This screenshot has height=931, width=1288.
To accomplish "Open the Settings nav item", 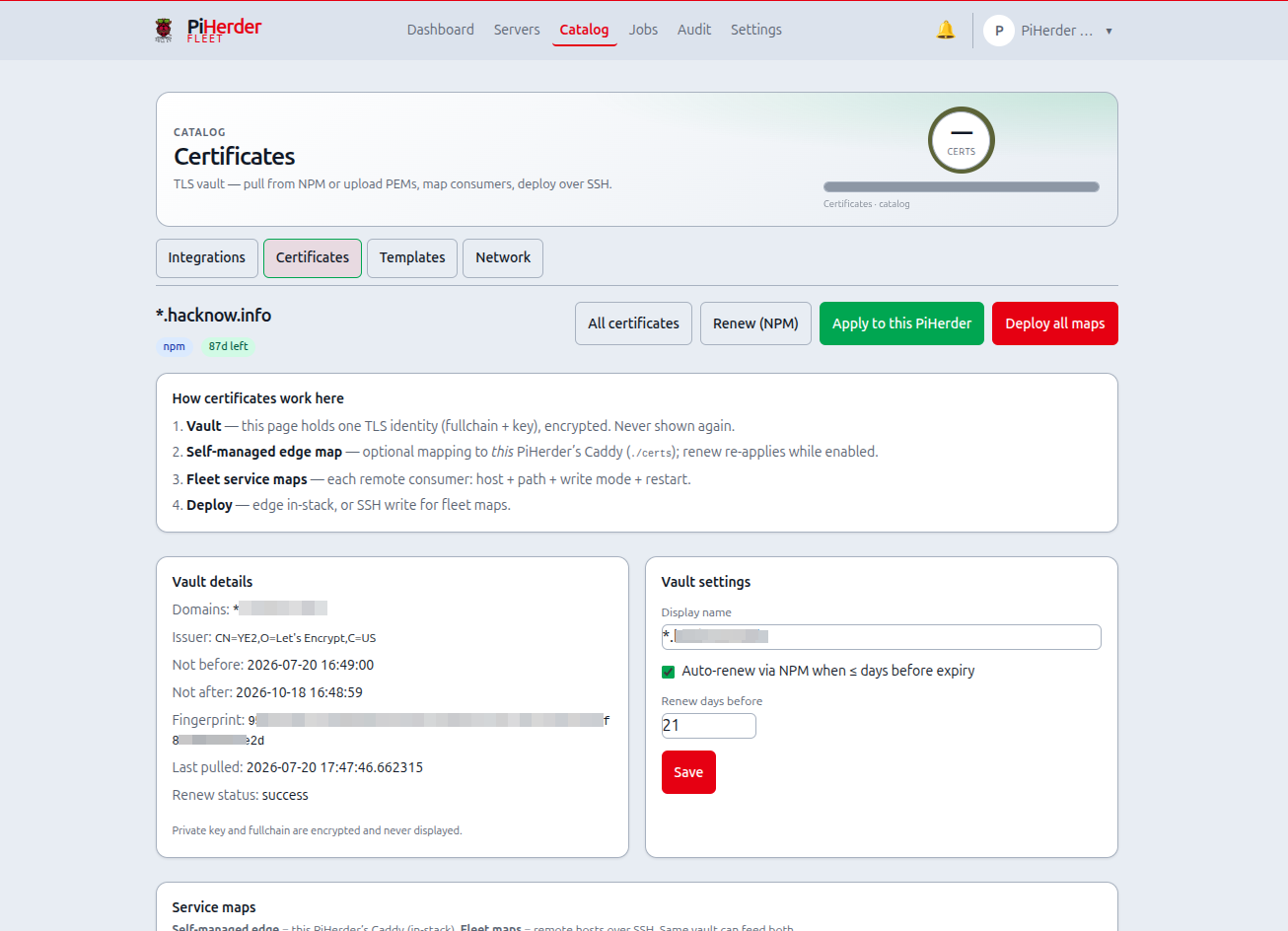I will [x=756, y=30].
